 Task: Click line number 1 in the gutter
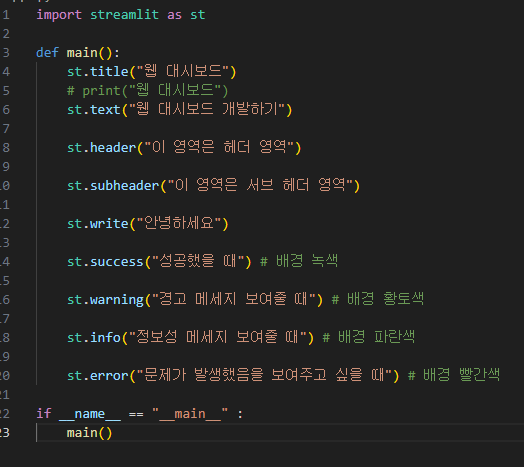tap(6, 15)
